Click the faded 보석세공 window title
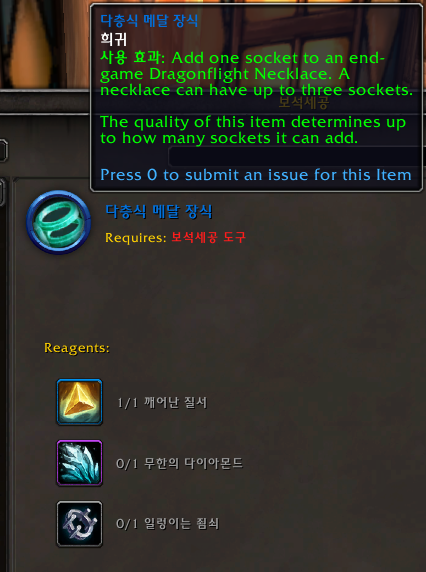 pos(304,103)
